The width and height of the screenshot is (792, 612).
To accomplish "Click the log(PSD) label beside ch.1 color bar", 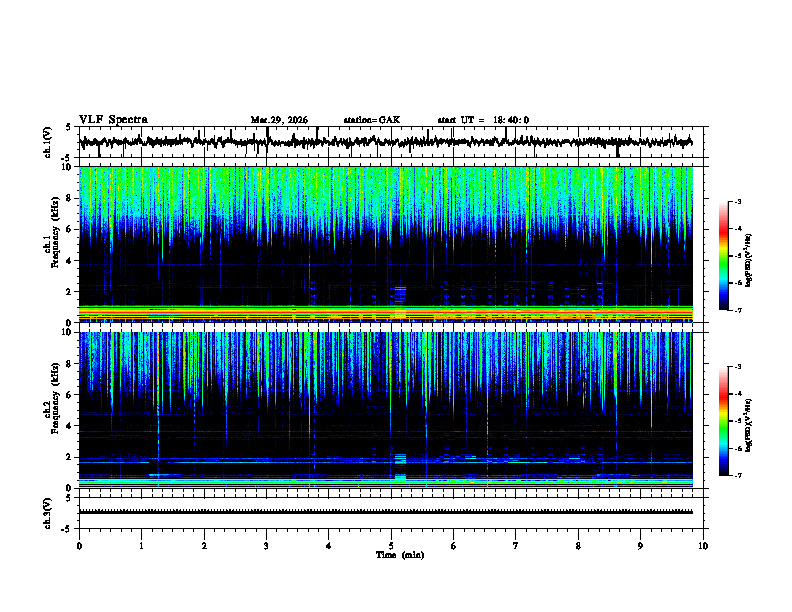I will (x=749, y=261).
